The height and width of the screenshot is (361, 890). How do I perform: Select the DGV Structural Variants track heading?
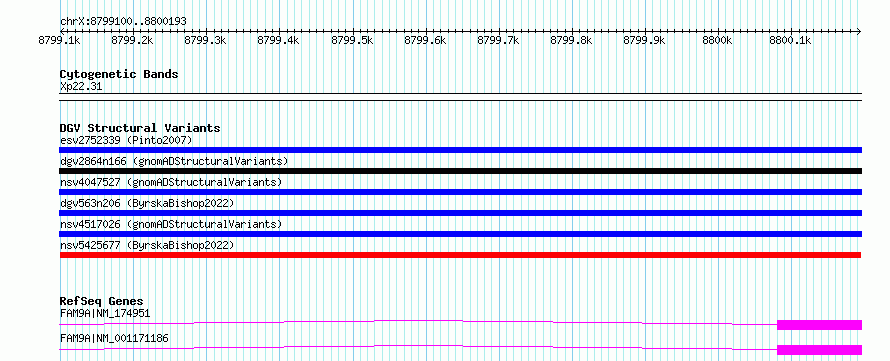pos(140,128)
